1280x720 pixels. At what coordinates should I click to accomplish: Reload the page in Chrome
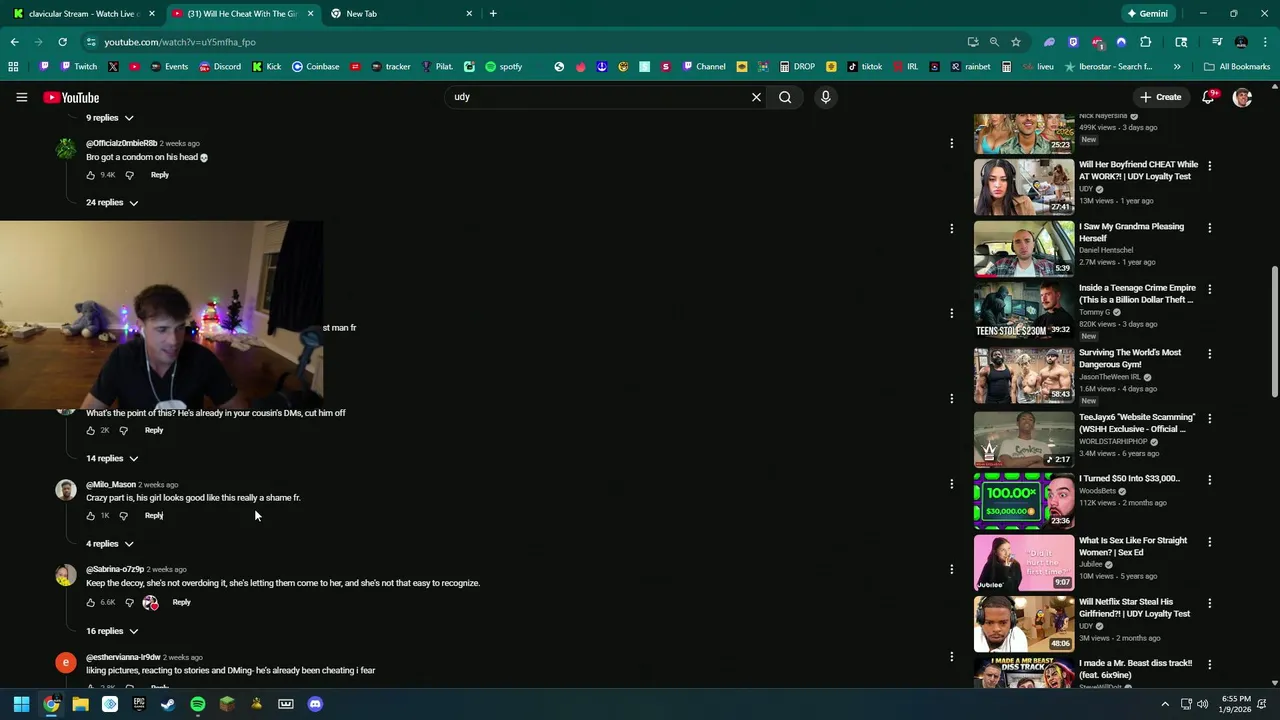point(62,42)
